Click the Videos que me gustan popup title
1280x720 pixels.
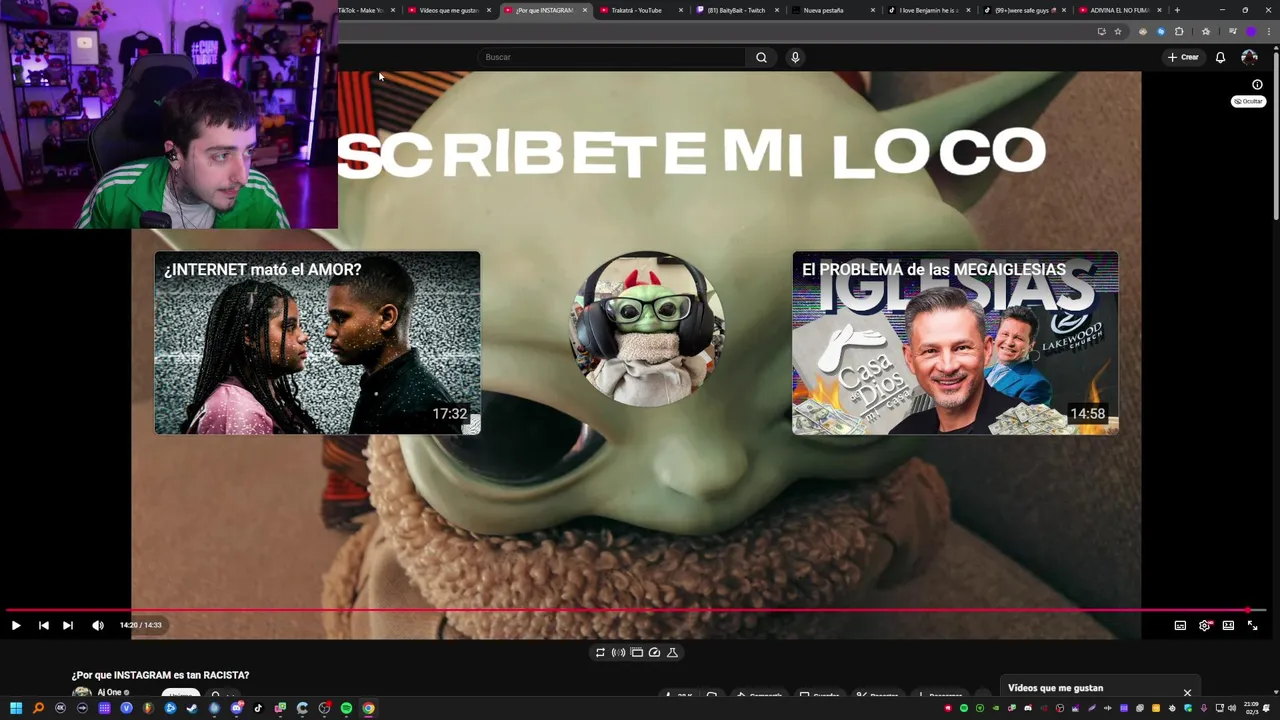1056,688
